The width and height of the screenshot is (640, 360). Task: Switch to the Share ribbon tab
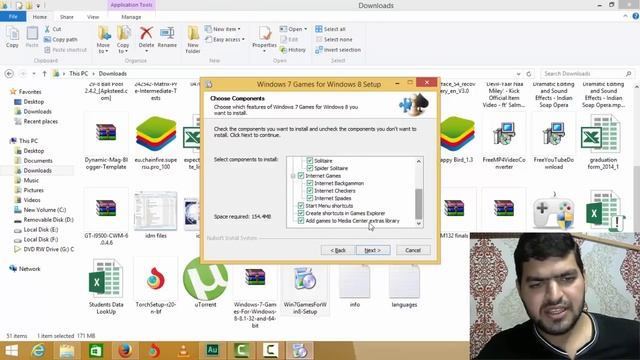pos(67,17)
